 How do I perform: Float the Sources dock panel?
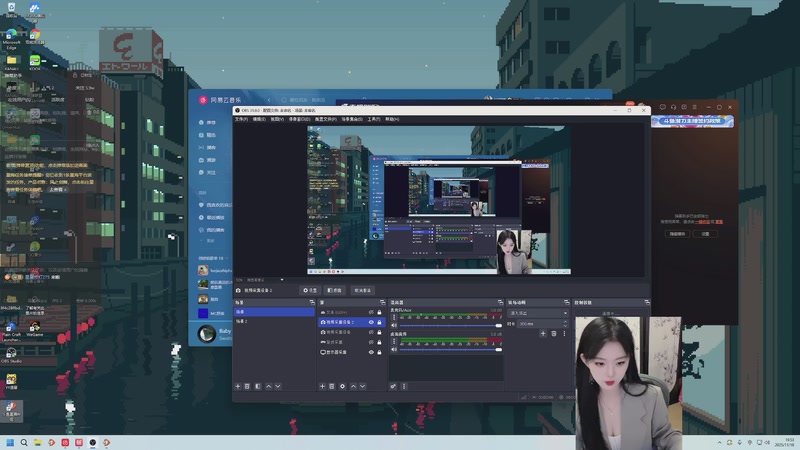pyautogui.click(x=382, y=303)
